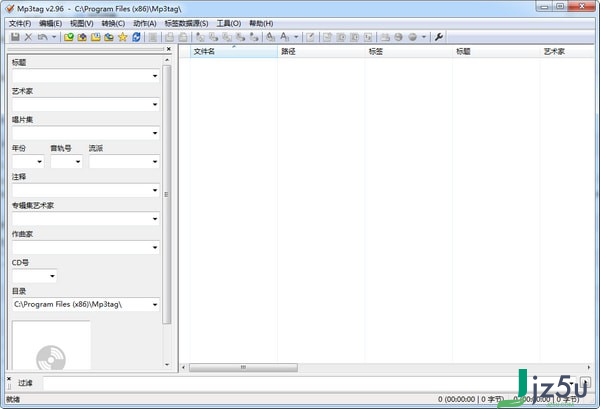The image size is (600, 409).
Task: Click the Select all files icon
Action: 153,37
